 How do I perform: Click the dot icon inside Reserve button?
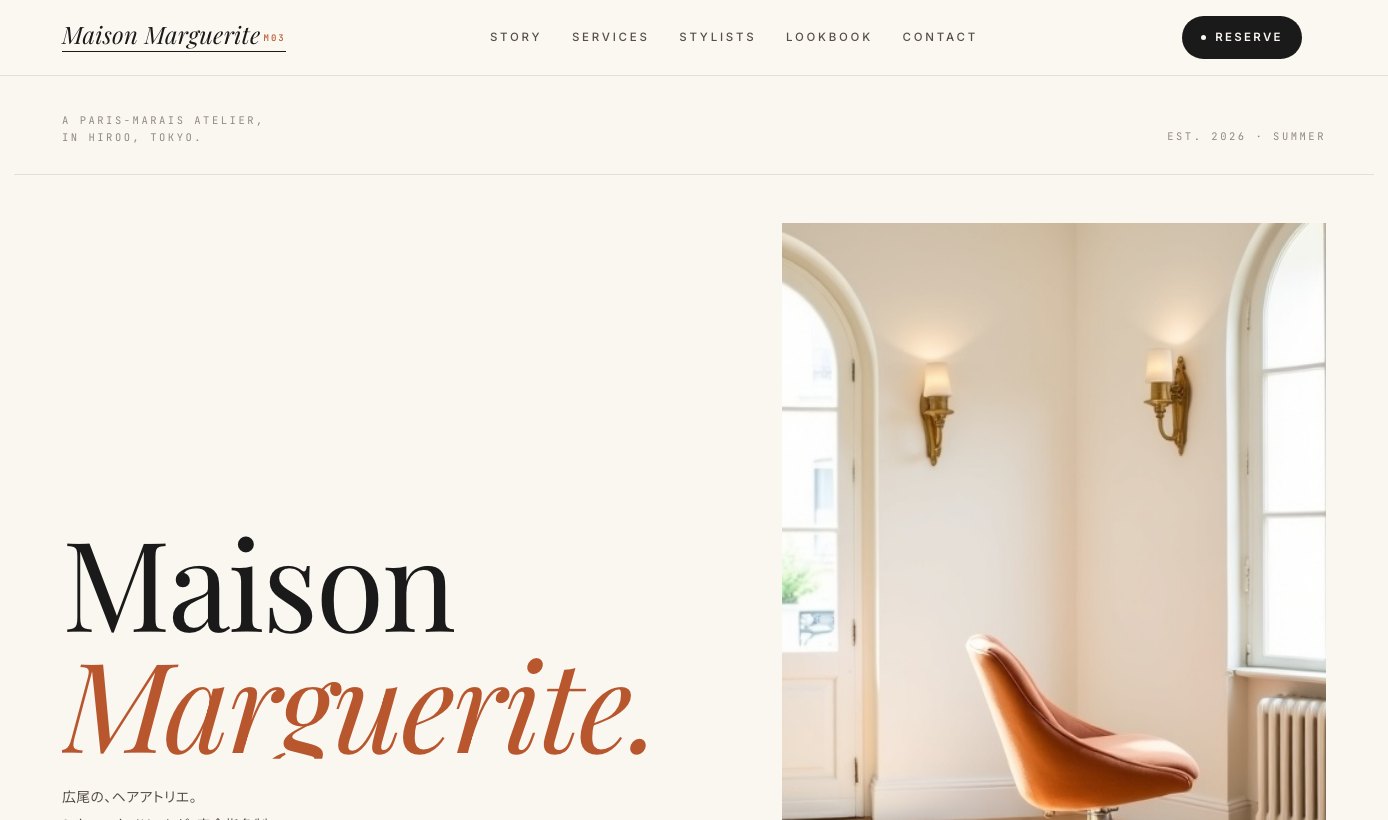(1203, 37)
